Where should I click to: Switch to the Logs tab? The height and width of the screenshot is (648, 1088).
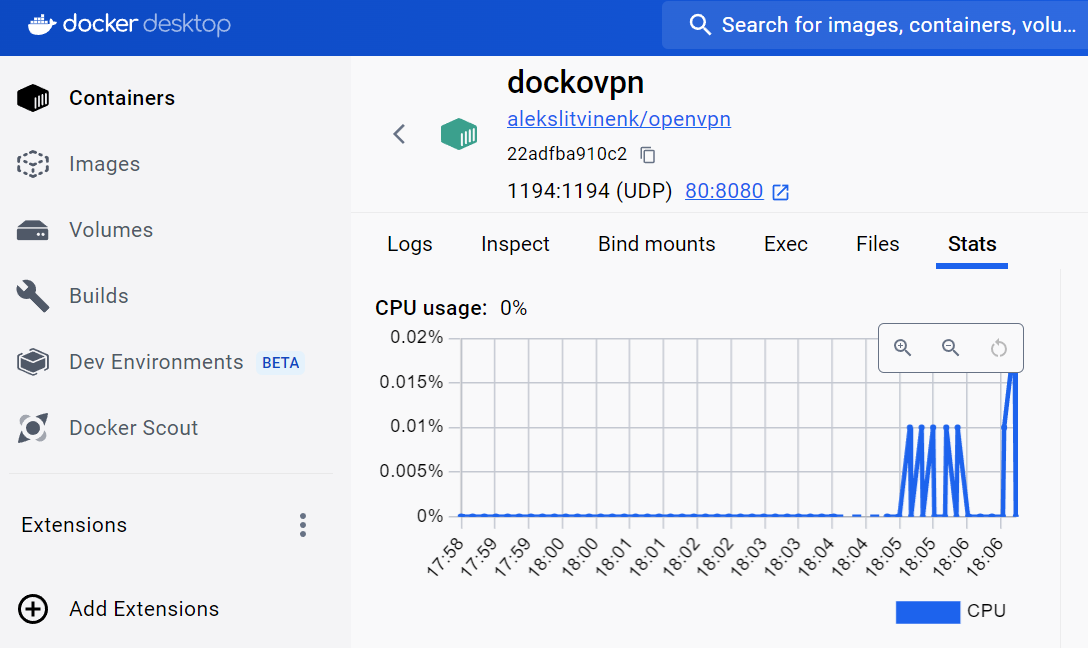point(410,244)
